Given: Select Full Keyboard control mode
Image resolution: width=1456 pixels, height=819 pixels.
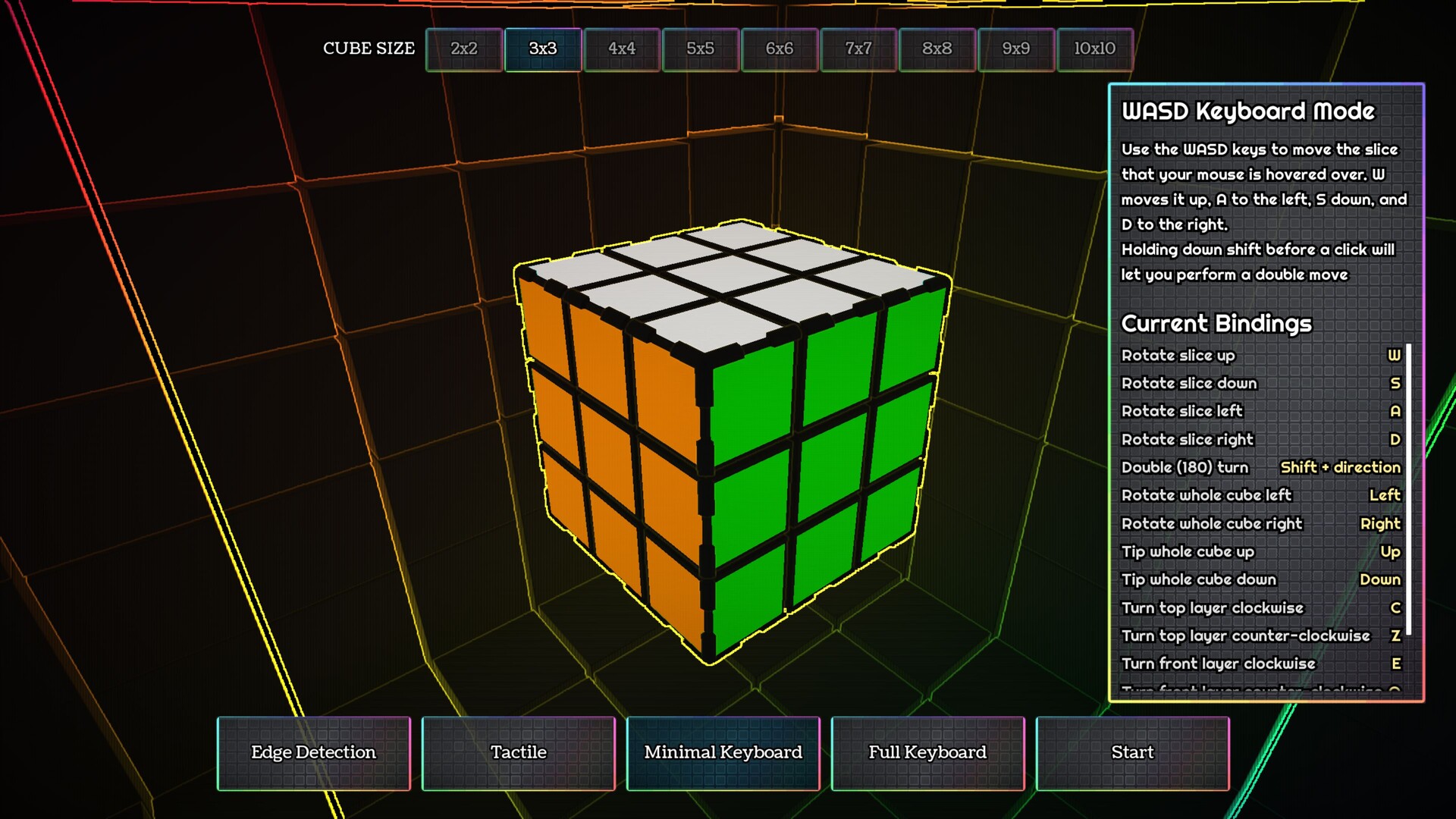Looking at the screenshot, I should (928, 753).
